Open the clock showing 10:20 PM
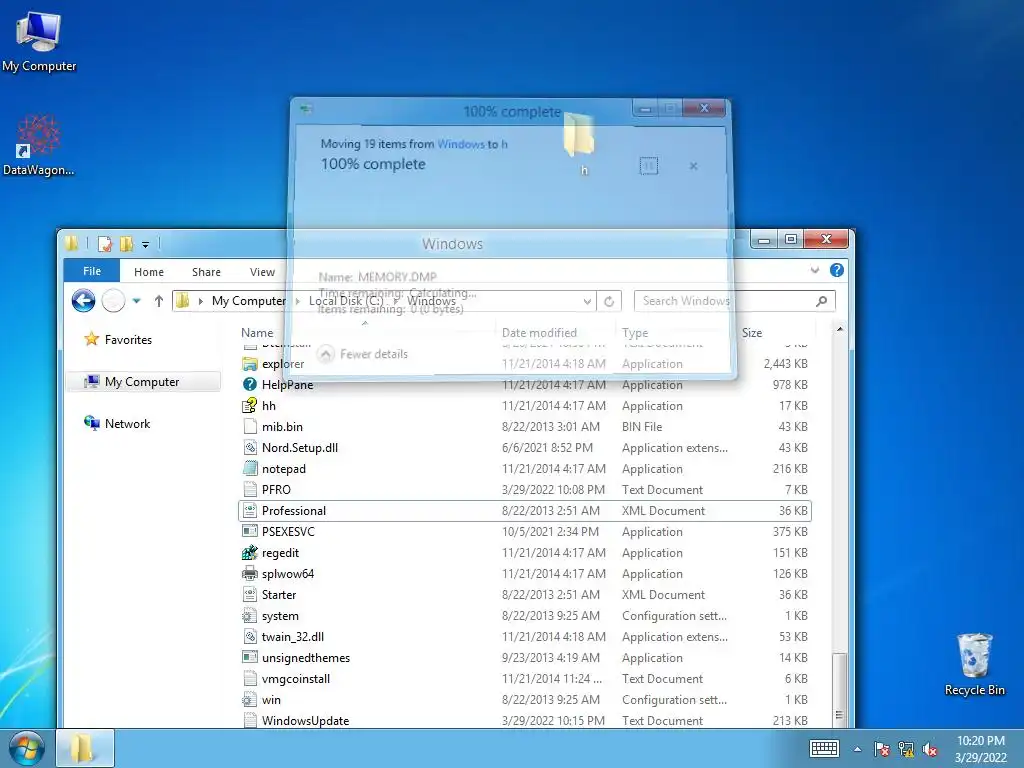Viewport: 1024px width, 768px height. 980,748
